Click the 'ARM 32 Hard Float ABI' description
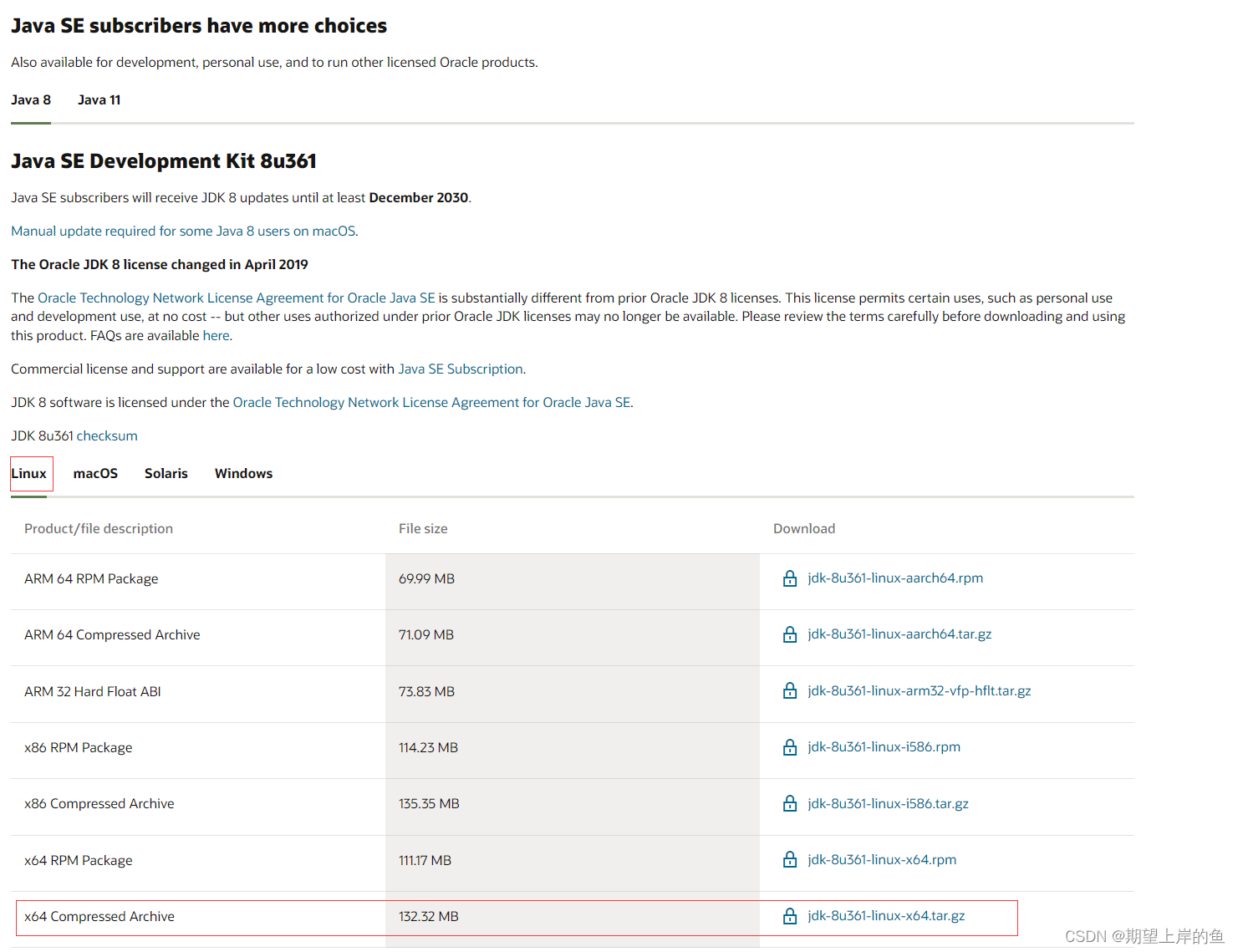This screenshot has height=952, width=1238. [93, 692]
